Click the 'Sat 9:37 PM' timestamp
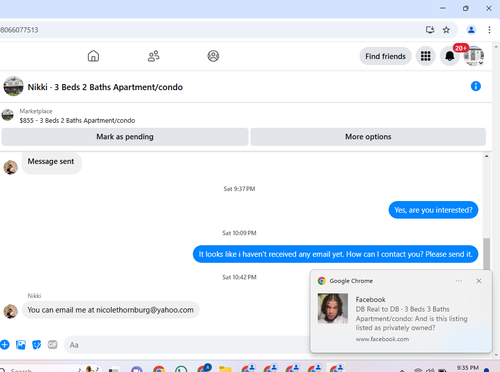This screenshot has width=500, height=372. (x=239, y=189)
